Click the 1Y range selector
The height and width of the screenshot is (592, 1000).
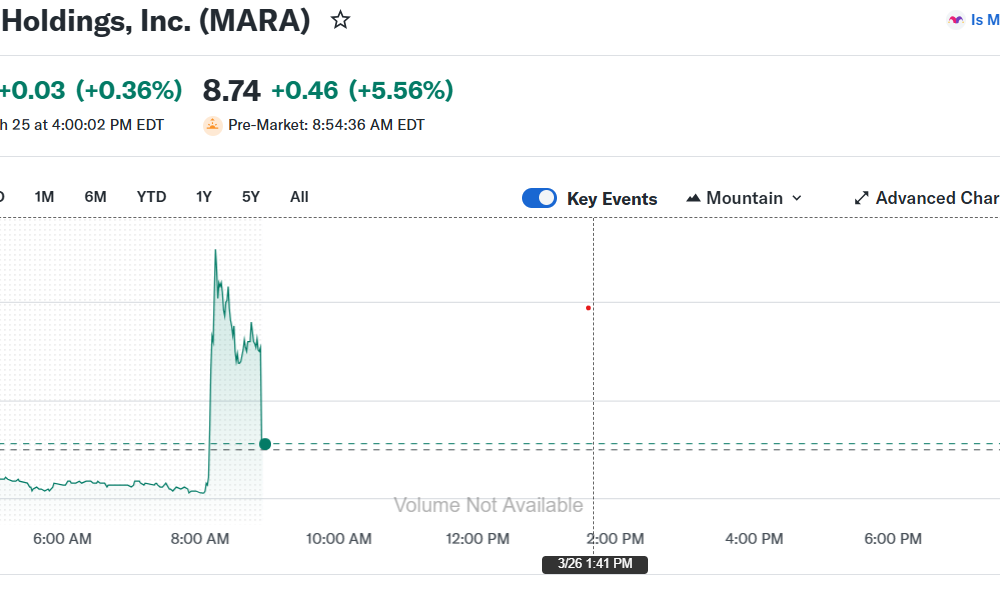[x=203, y=197]
